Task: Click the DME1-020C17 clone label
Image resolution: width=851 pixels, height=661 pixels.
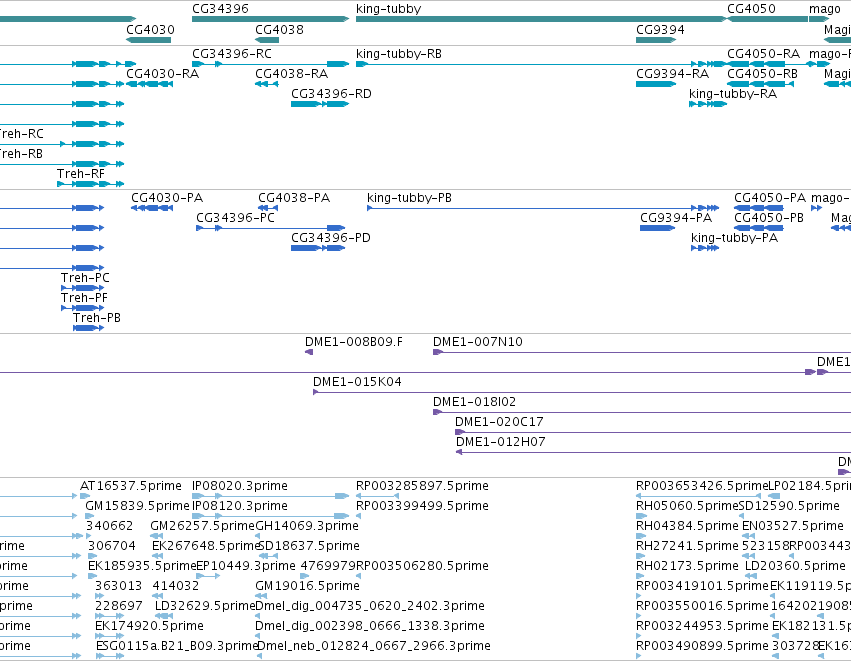Action: coord(499,422)
